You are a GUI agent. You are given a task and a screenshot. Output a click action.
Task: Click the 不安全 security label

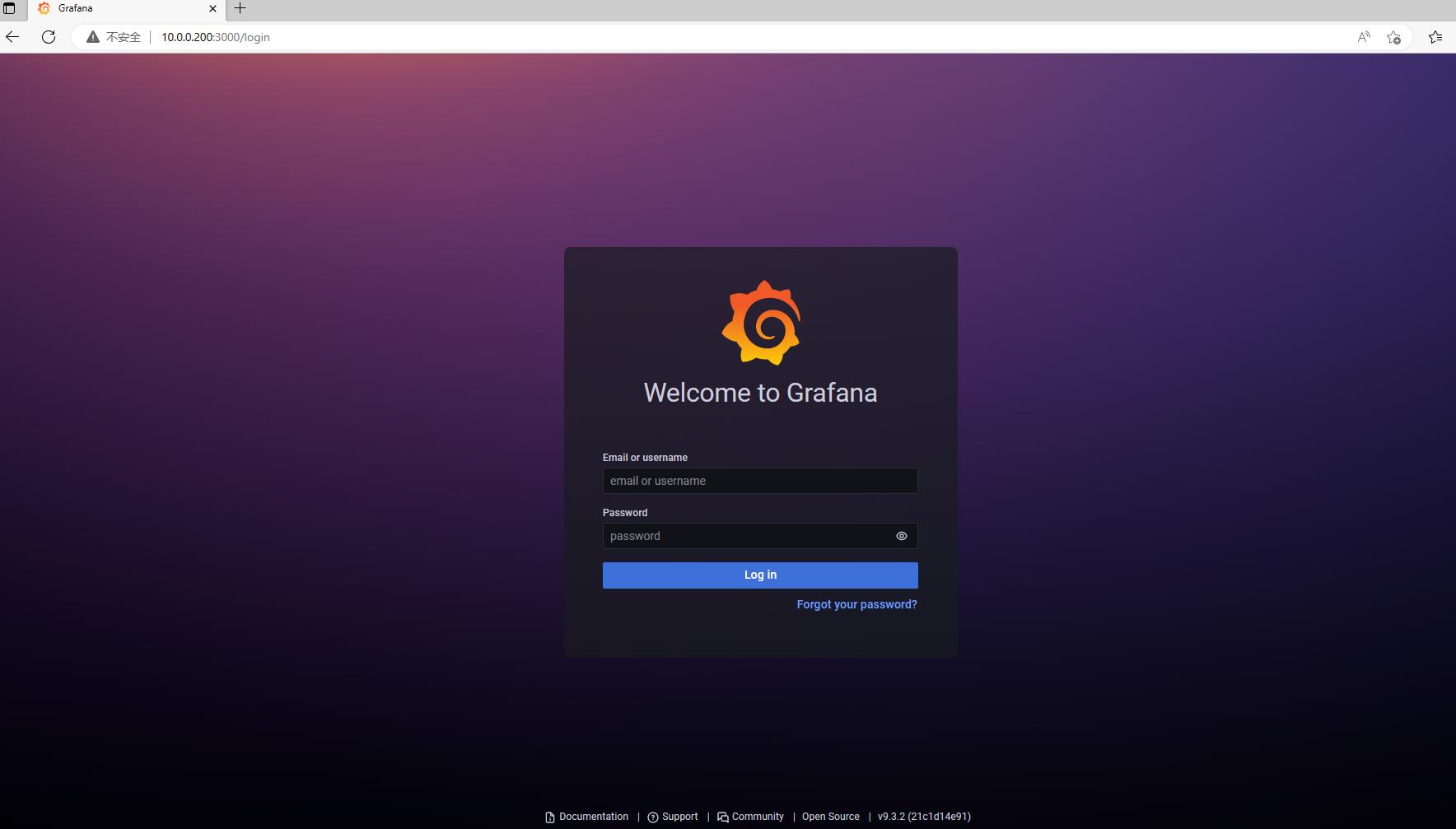(x=124, y=37)
